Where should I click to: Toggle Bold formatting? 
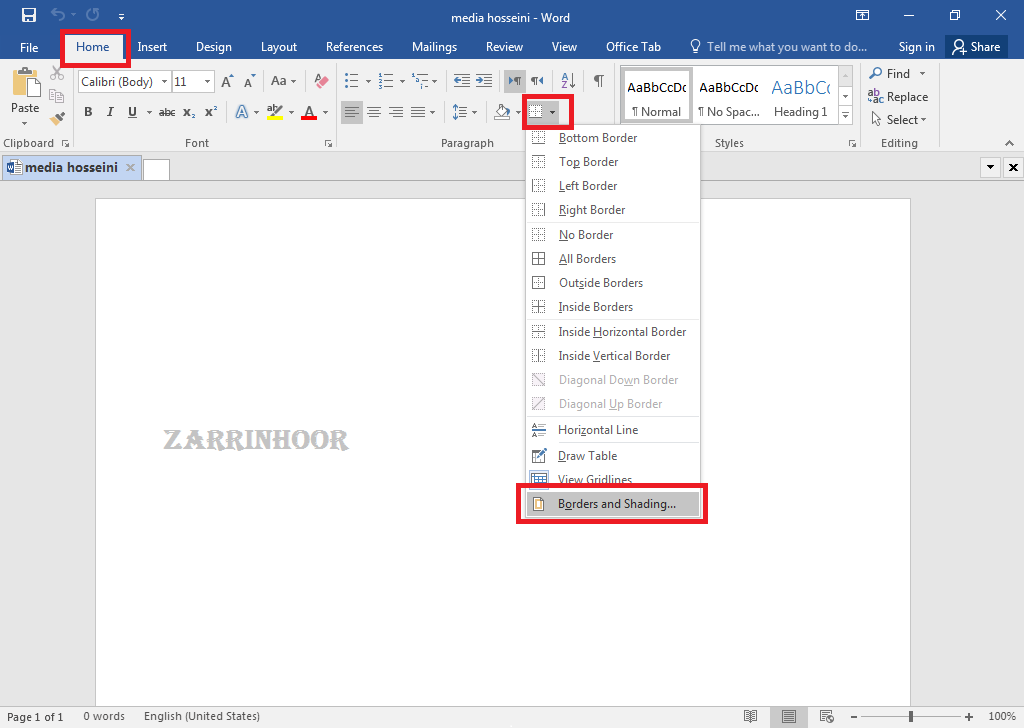coord(88,112)
